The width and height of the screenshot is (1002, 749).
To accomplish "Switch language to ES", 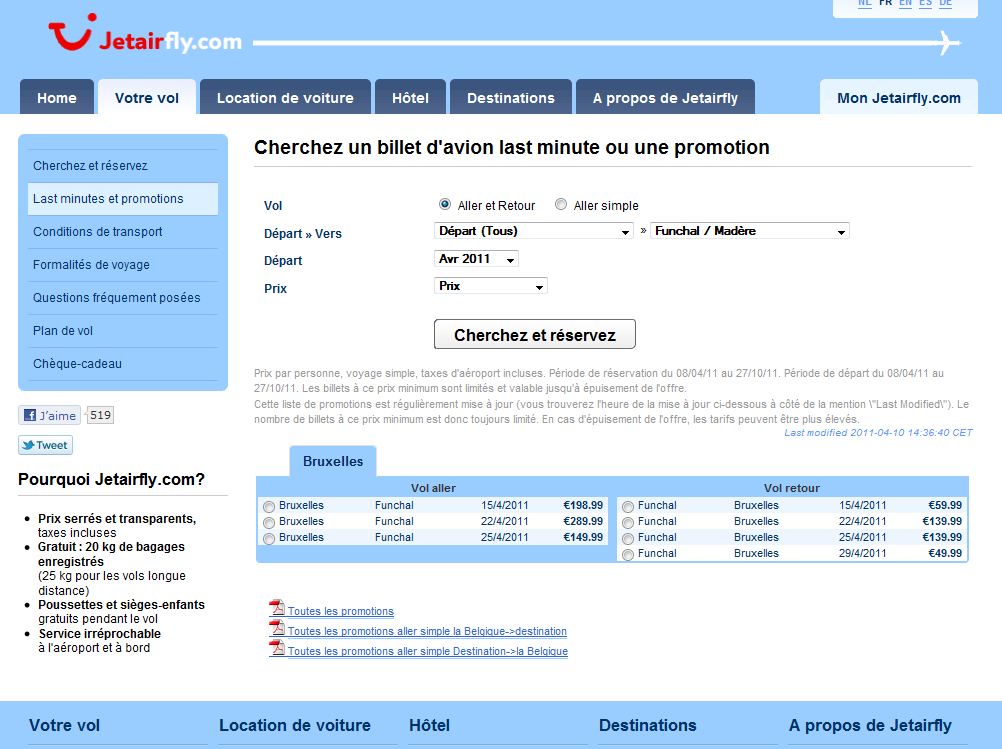I will (925, 3).
